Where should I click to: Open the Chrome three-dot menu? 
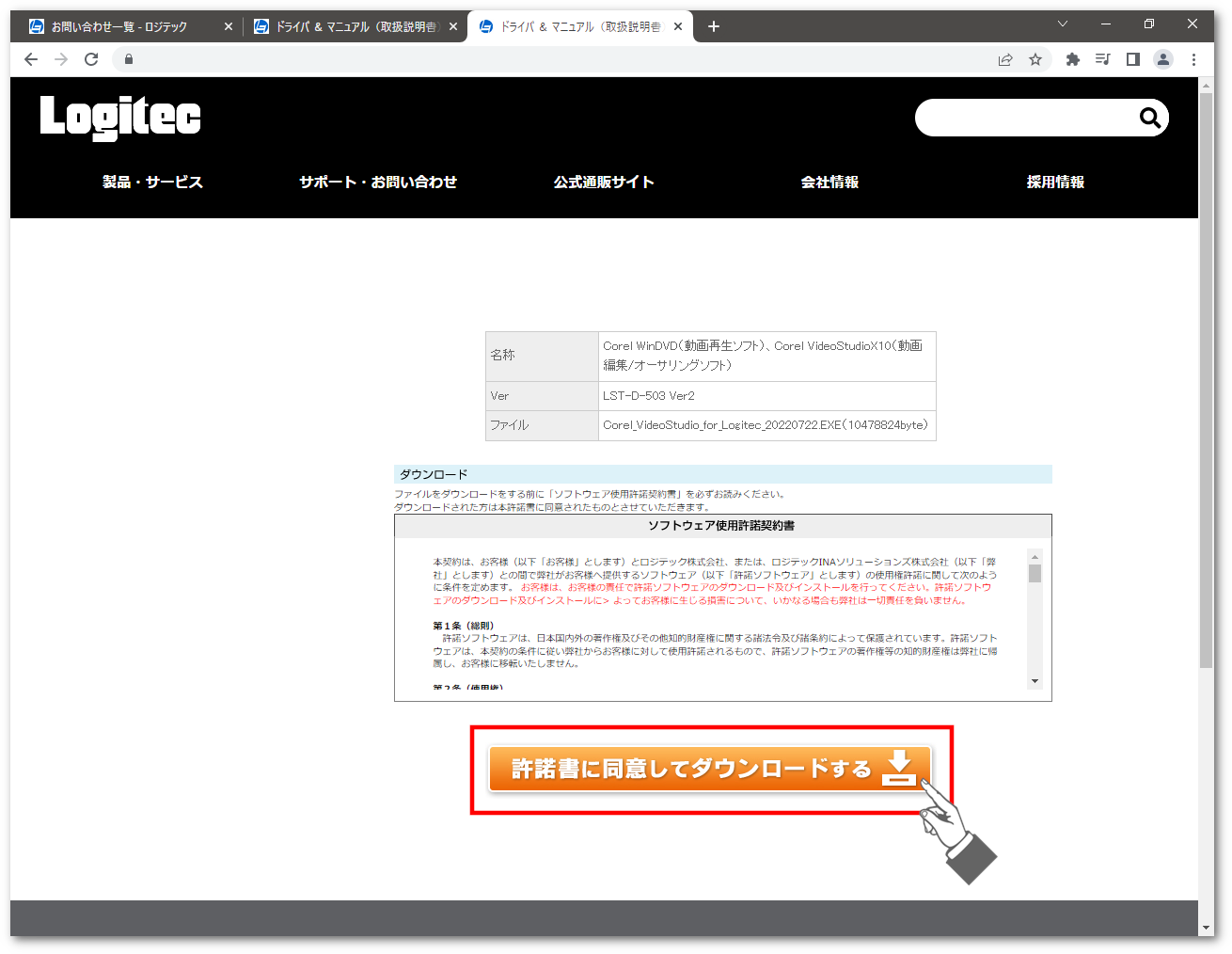(1193, 59)
